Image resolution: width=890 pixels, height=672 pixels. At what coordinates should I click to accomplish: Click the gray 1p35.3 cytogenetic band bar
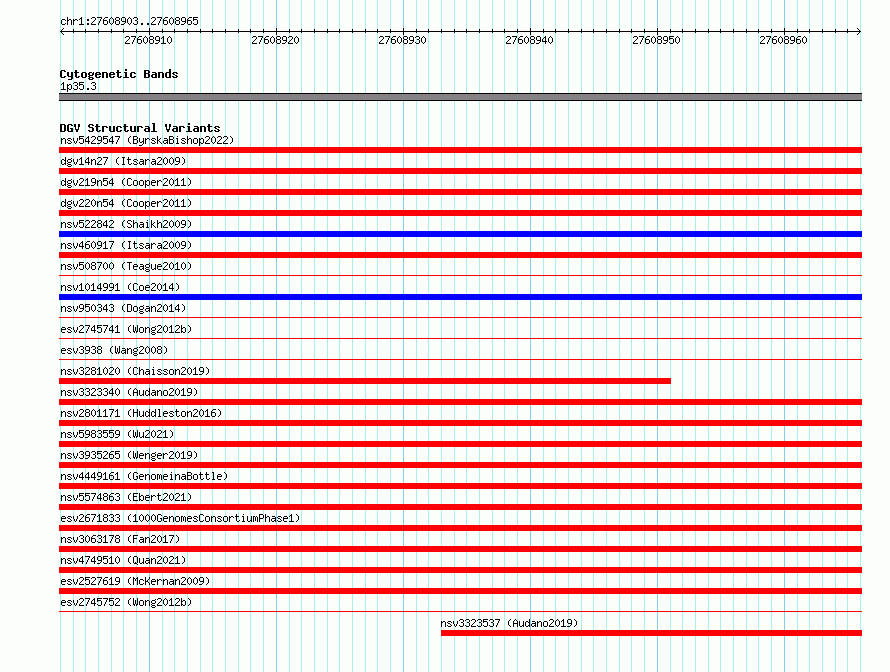[x=460, y=97]
